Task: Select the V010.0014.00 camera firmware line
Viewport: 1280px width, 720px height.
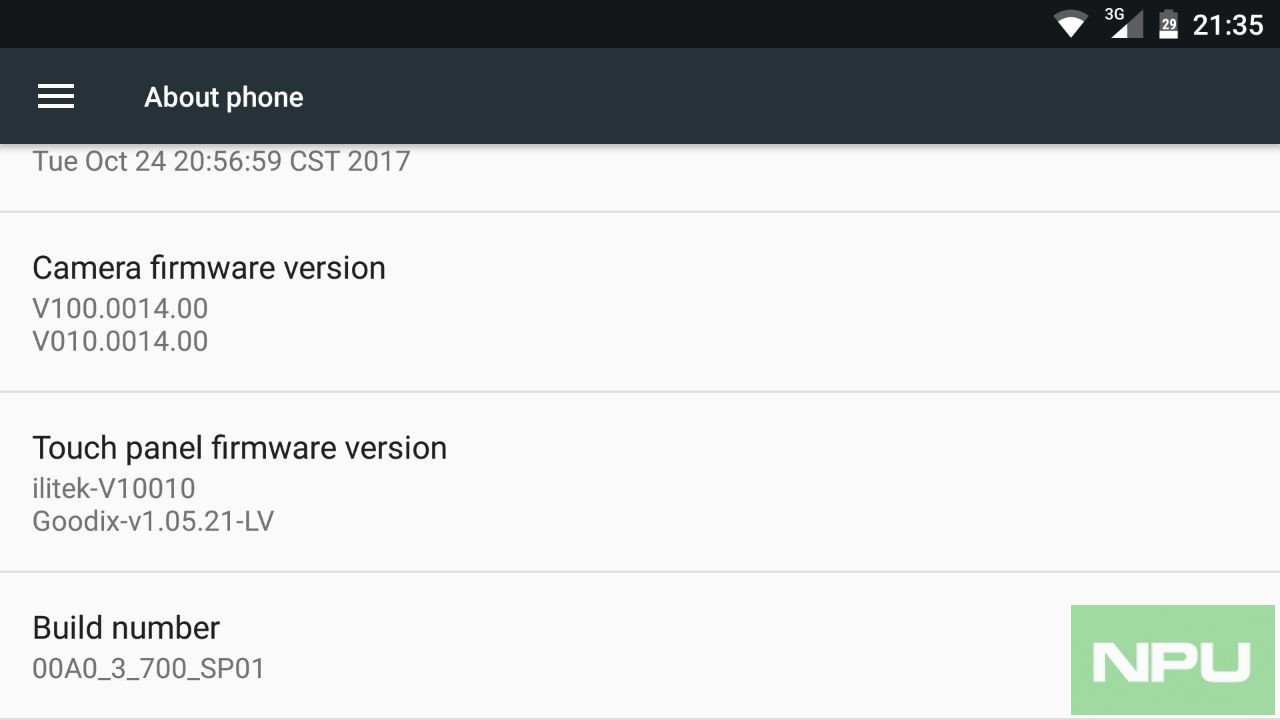Action: [x=120, y=341]
